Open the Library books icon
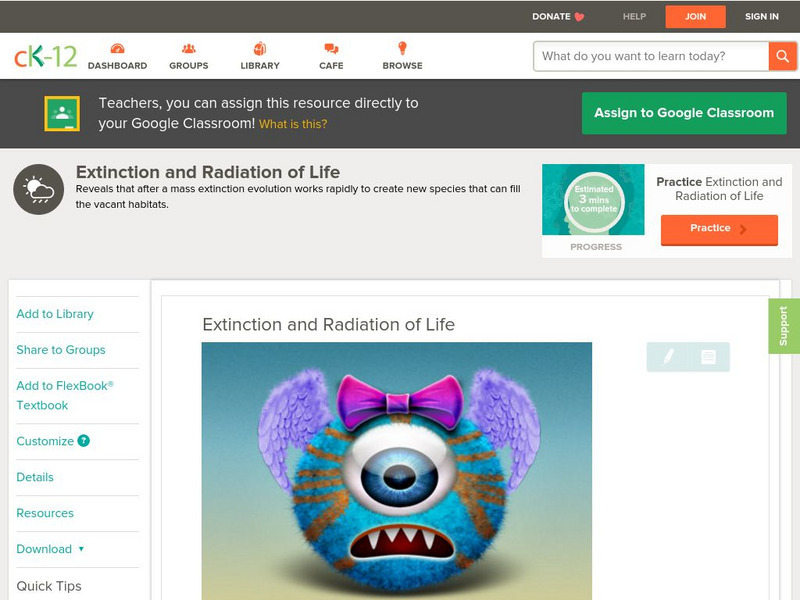 259,48
